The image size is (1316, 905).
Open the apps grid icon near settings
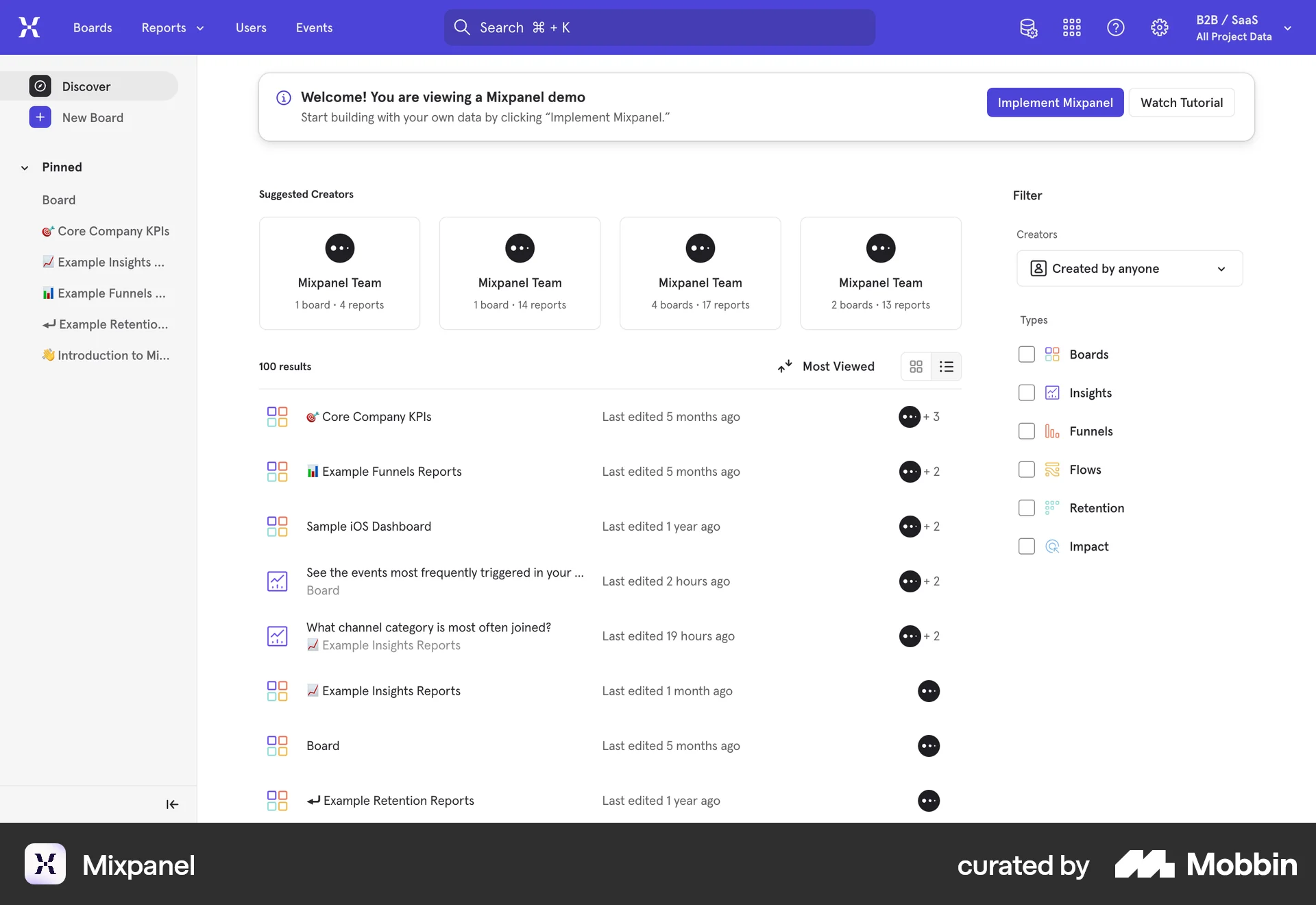pyautogui.click(x=1071, y=27)
